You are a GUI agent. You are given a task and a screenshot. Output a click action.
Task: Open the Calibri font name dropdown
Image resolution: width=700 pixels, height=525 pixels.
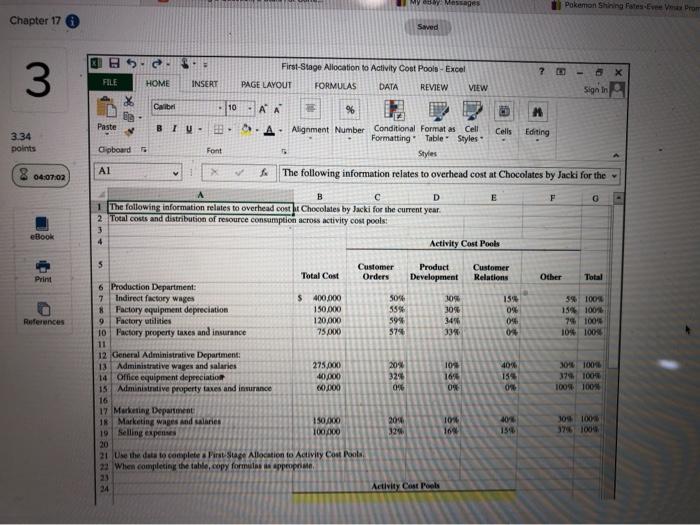click(x=220, y=108)
